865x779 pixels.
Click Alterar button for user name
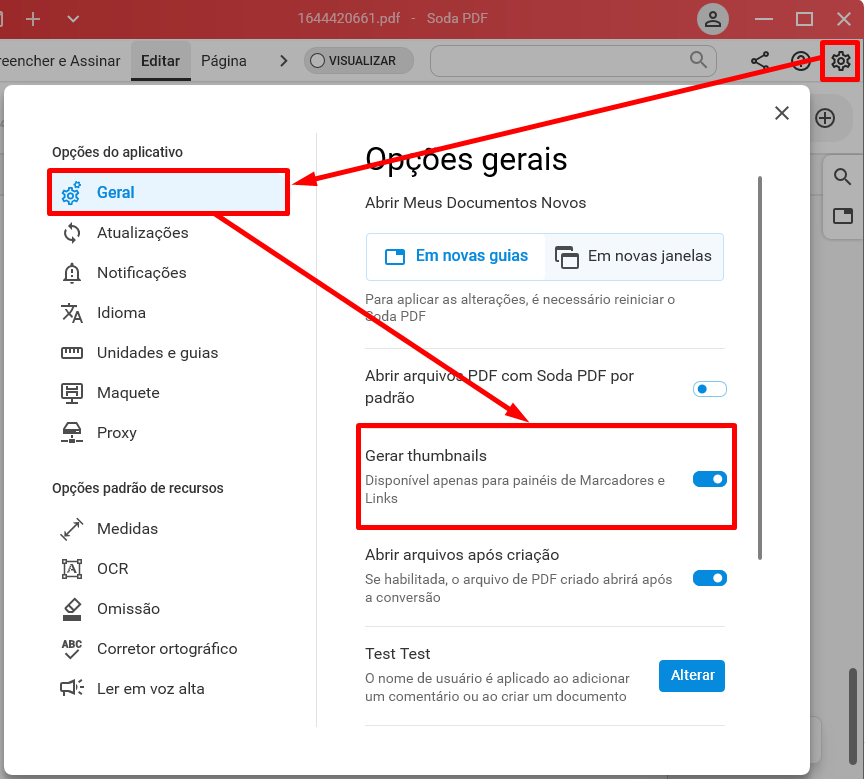click(x=692, y=675)
